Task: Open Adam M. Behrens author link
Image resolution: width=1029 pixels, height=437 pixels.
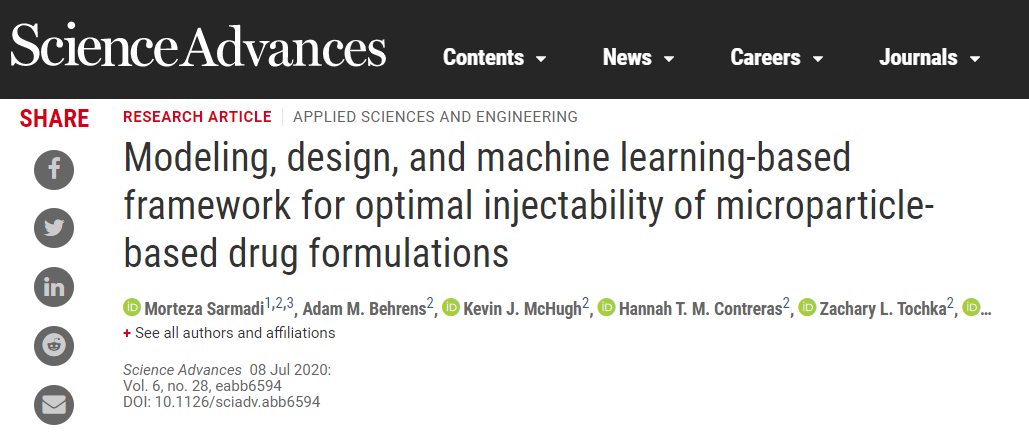Action: [364, 308]
